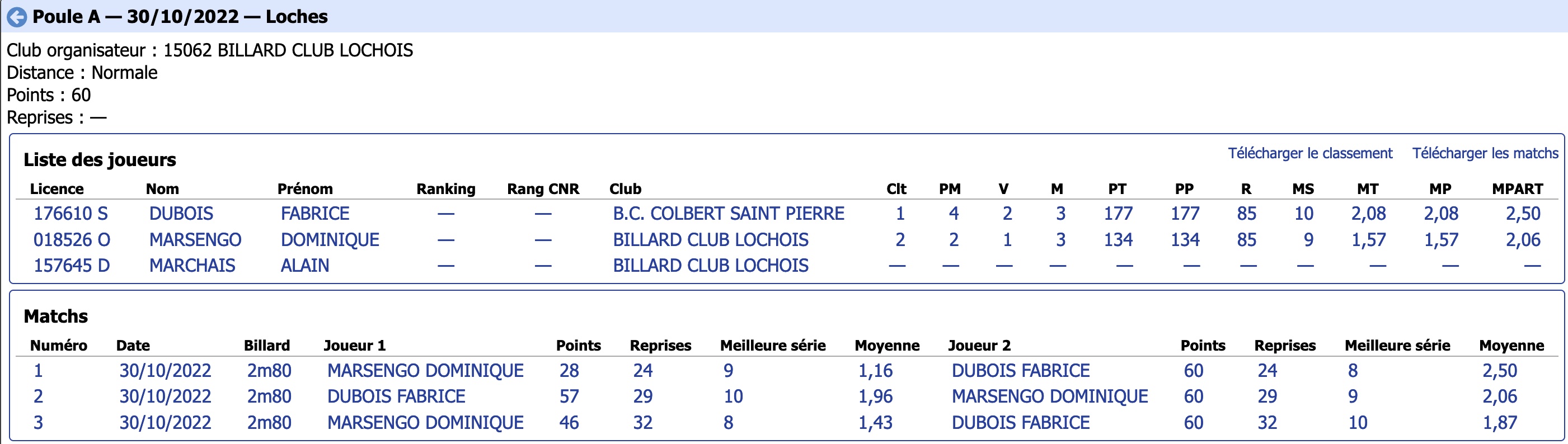
Task: Open Télécharger les matchs link
Action: pos(1485,153)
